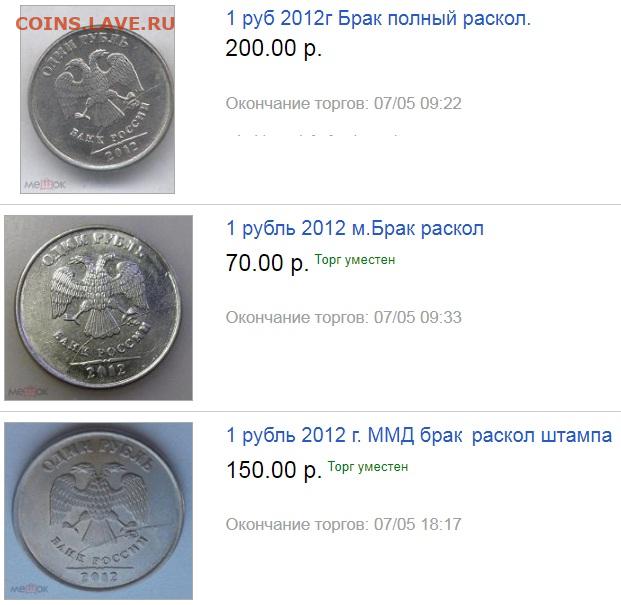
Task: Click 'Торг уместен' next to 150.00 р.
Action: click(368, 467)
